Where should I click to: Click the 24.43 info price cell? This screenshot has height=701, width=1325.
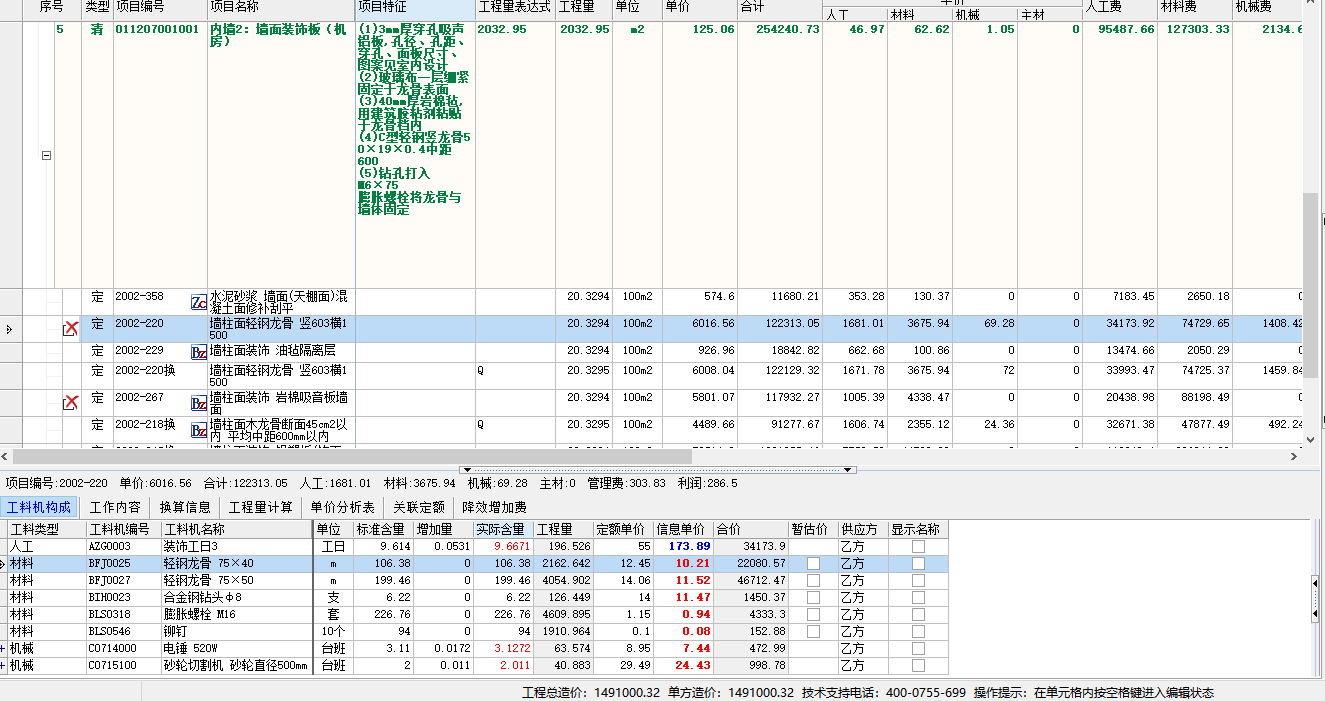[x=683, y=665]
